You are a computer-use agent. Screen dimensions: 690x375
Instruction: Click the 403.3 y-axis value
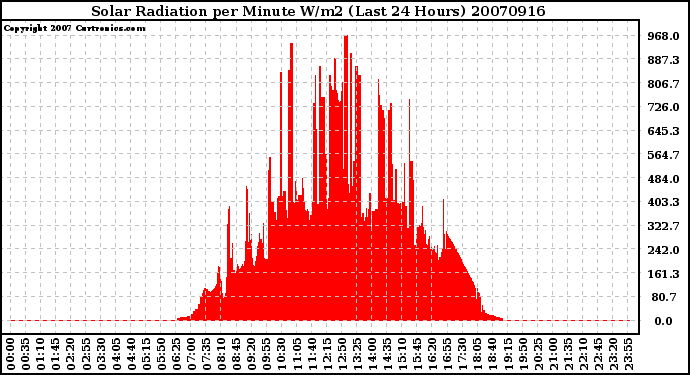coord(663,202)
